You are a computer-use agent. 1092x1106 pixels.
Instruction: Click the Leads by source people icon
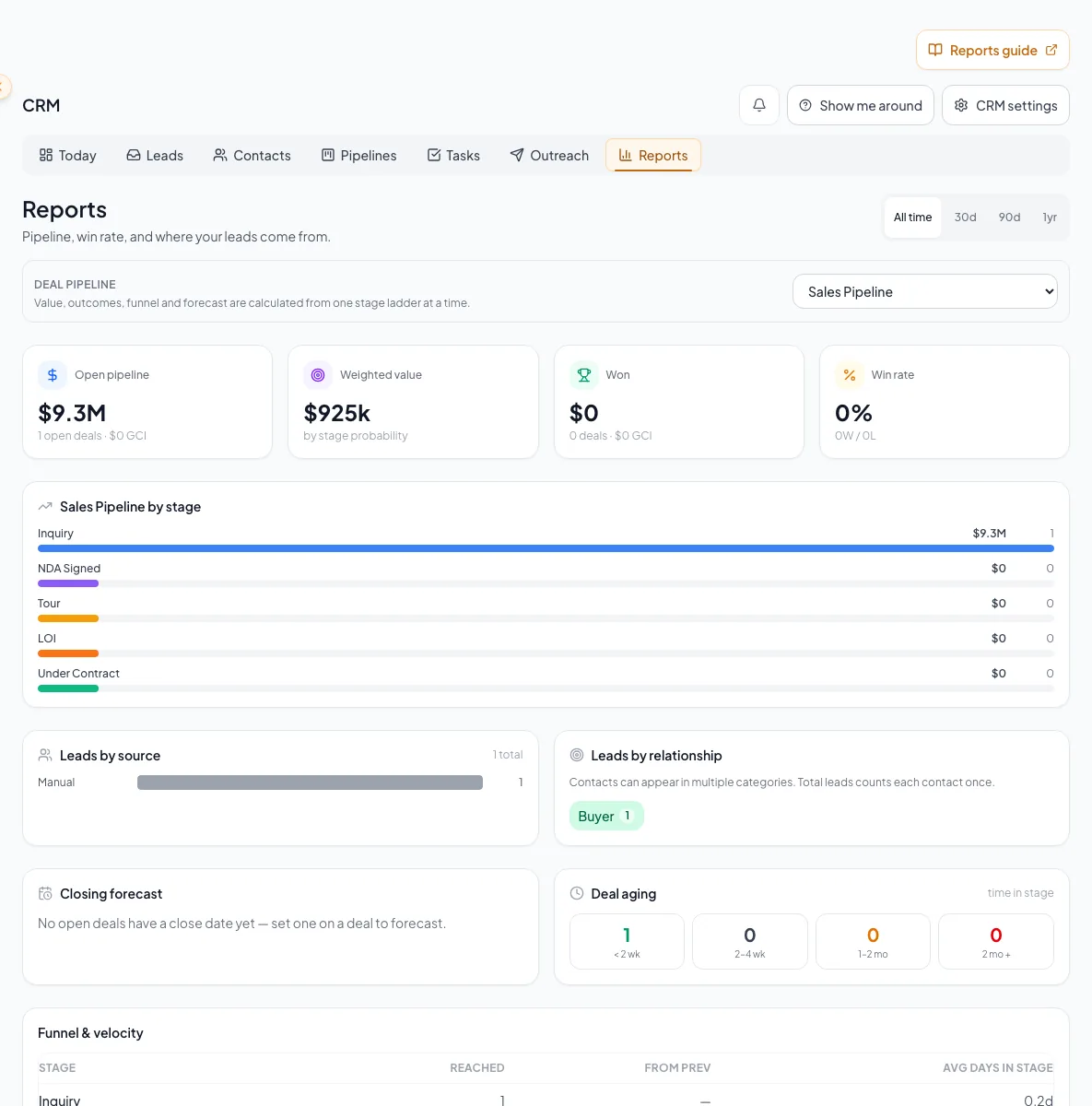click(45, 755)
